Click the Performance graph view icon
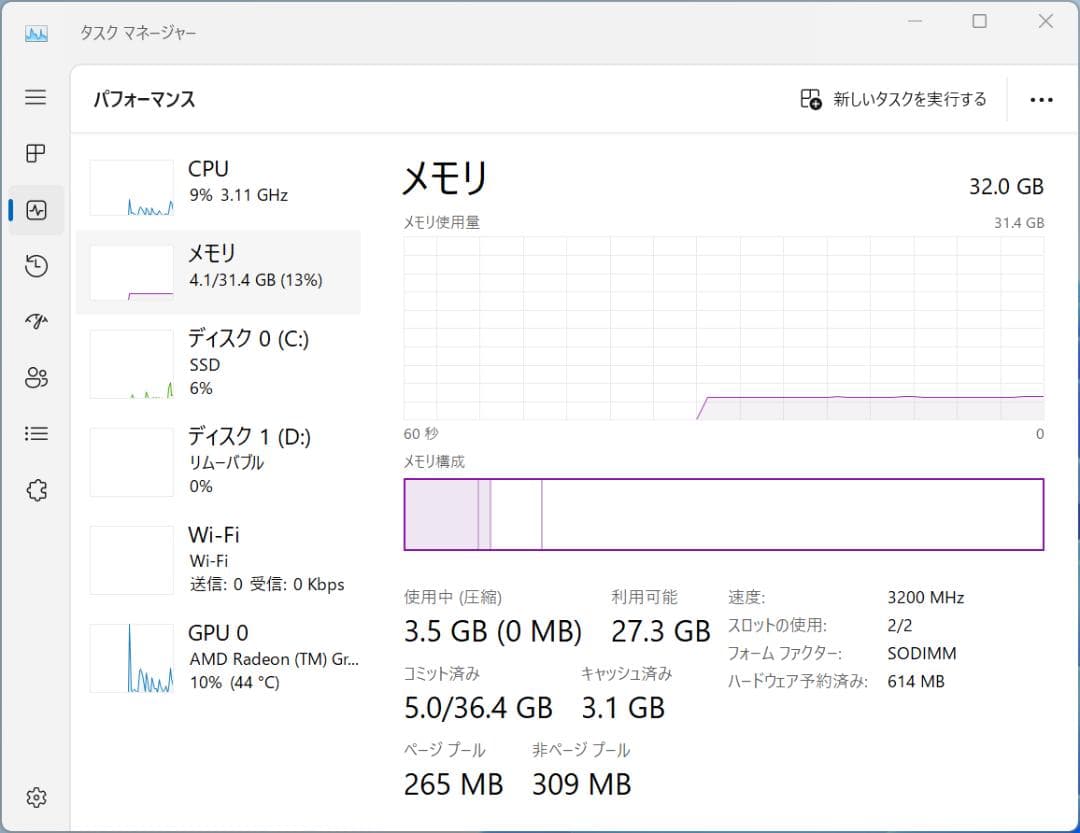Screen dimensions: 1080x833 pos(35,210)
